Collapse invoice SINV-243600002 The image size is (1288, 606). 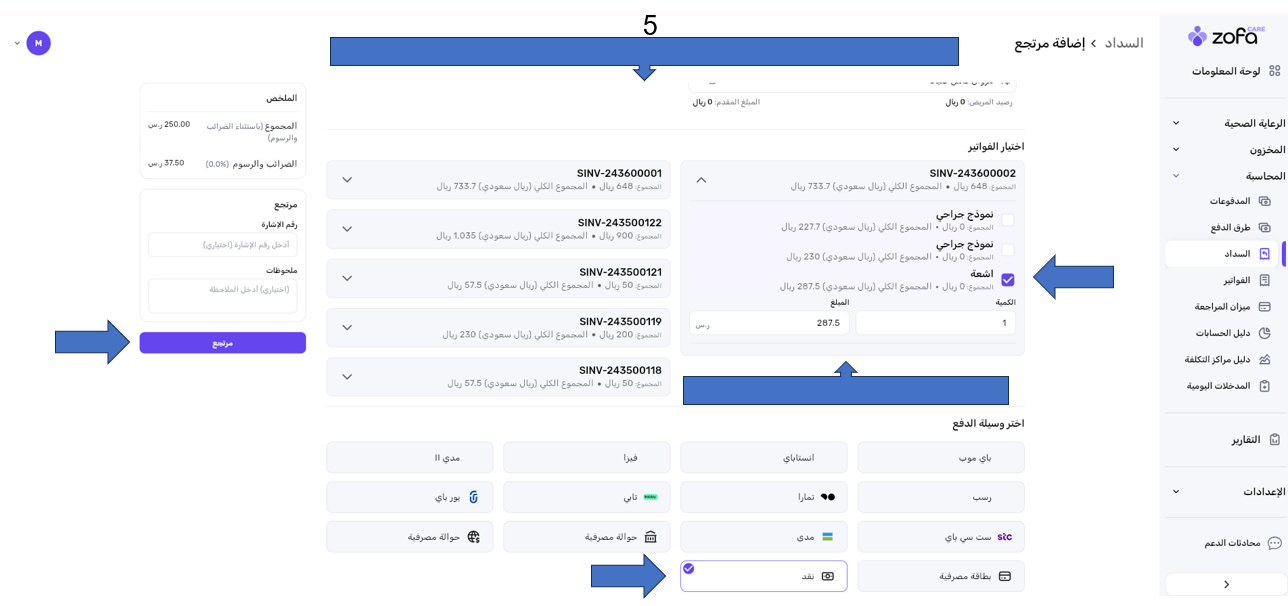click(701, 180)
